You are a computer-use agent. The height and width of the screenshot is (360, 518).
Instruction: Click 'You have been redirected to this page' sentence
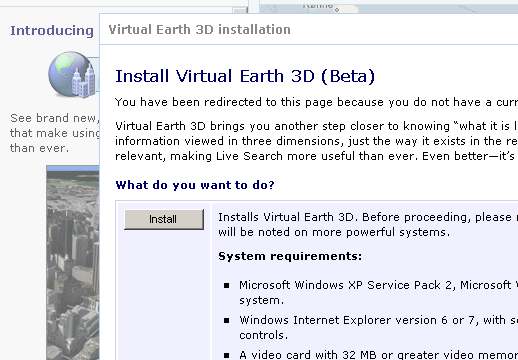tap(316, 102)
